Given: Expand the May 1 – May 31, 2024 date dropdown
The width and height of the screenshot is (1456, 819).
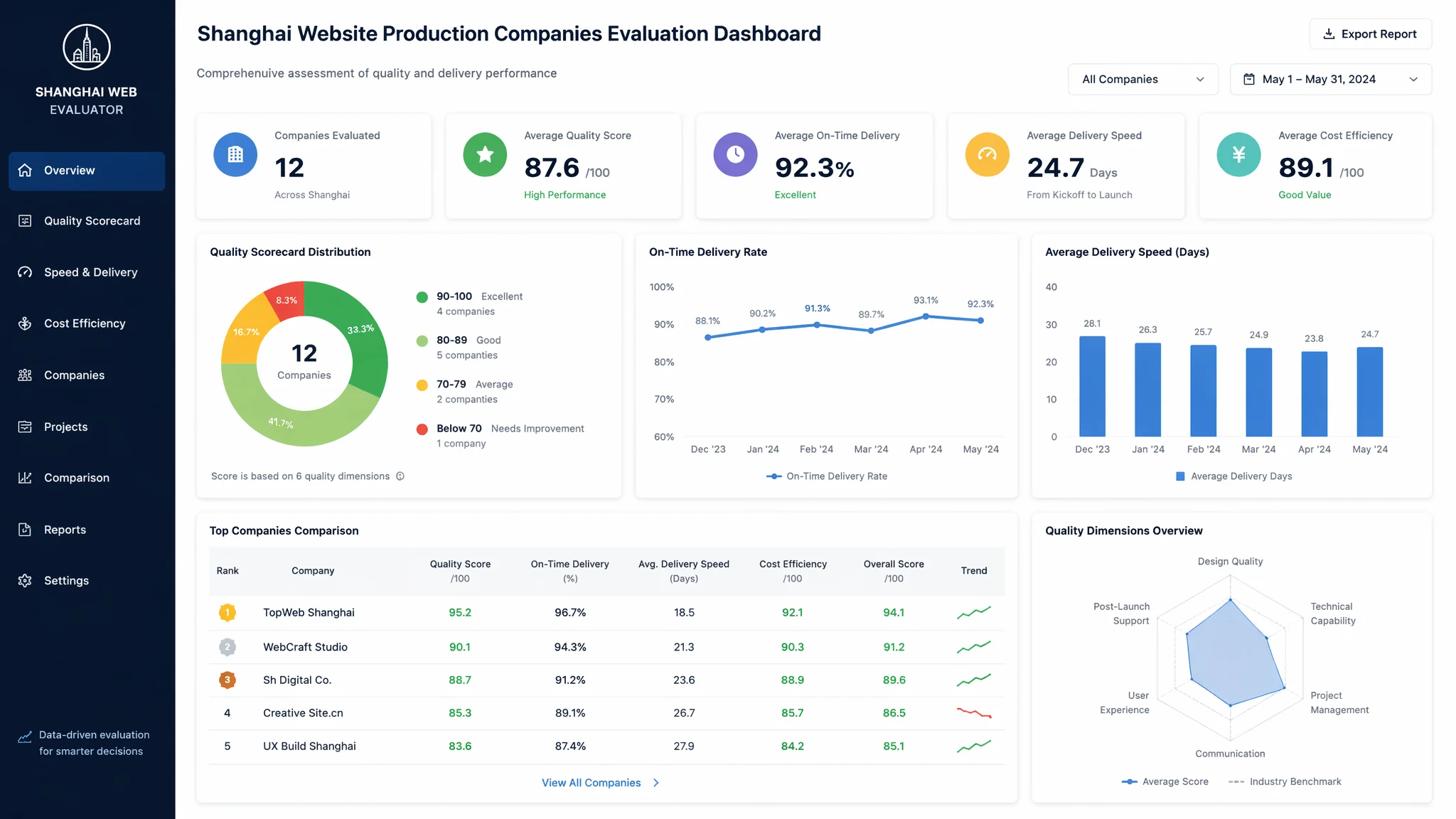Looking at the screenshot, I should 1330,79.
